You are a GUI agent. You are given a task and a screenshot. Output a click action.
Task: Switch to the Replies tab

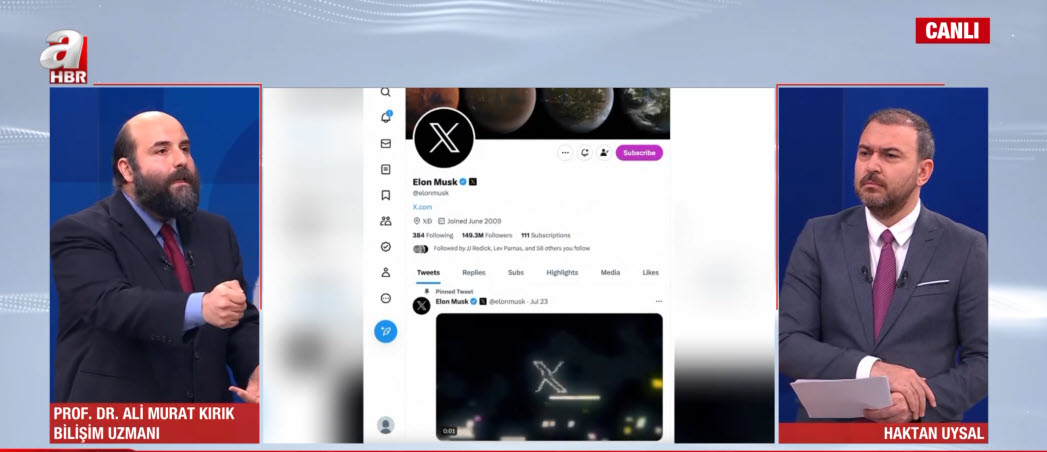click(474, 272)
